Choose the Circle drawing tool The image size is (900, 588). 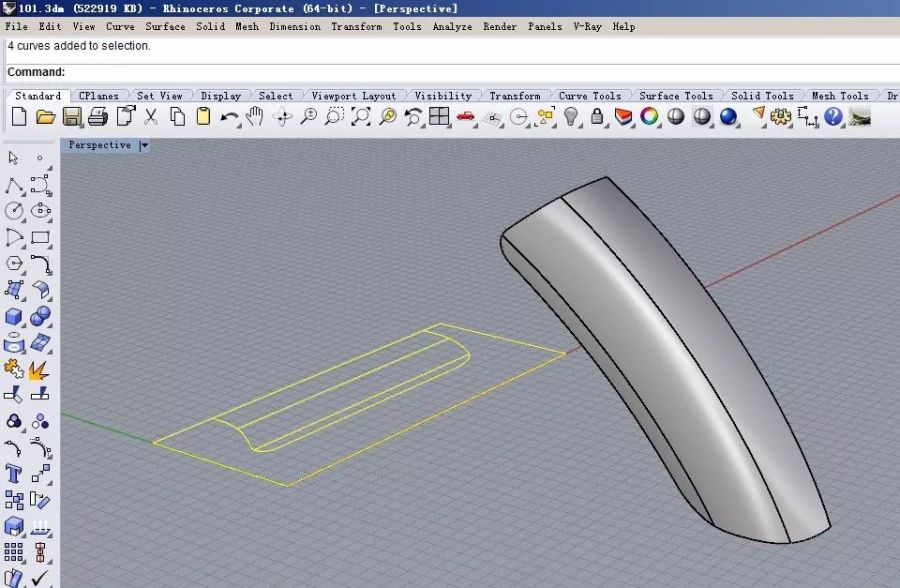pos(14,211)
